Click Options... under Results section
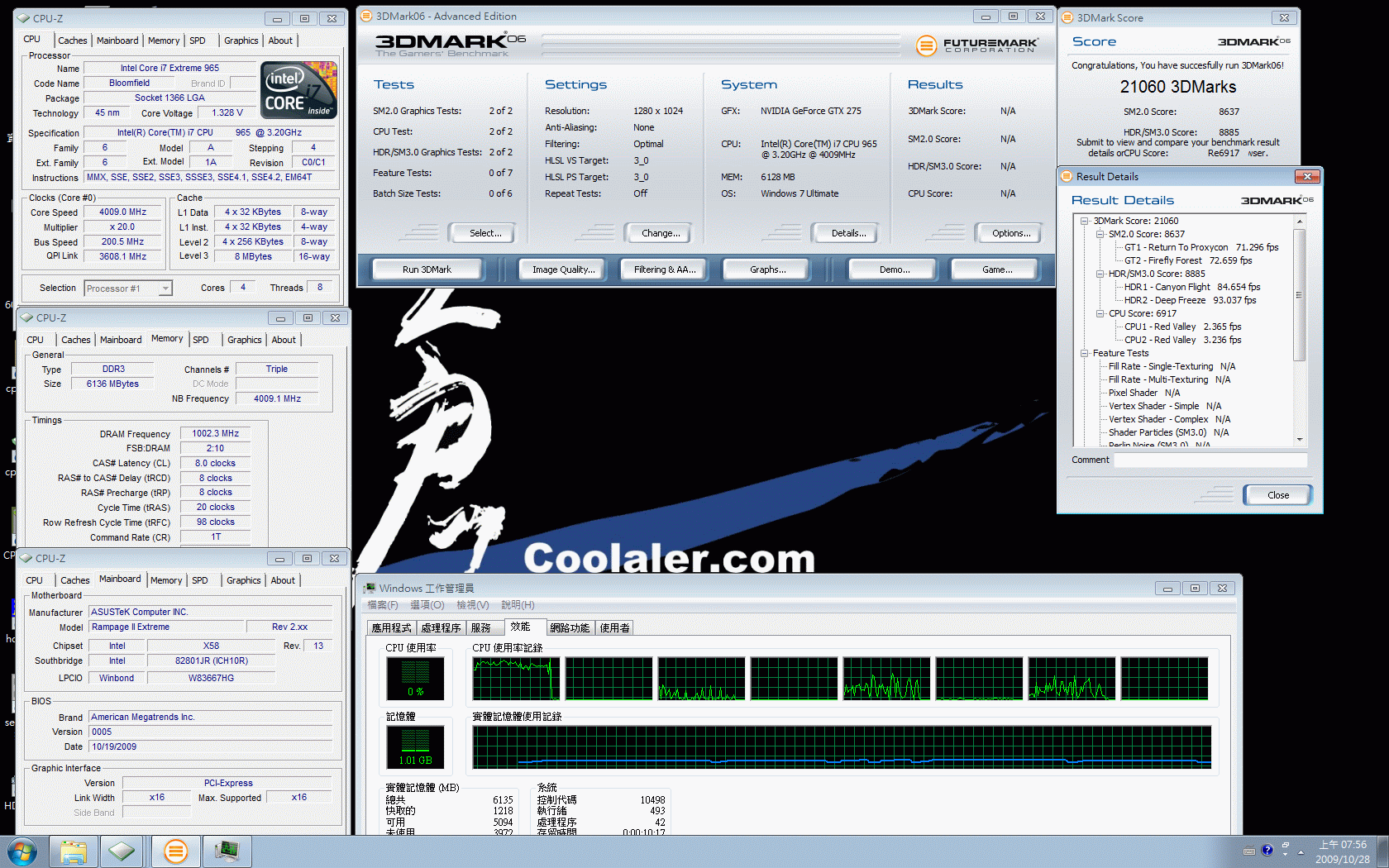The height and width of the screenshot is (868, 1389). (1011, 233)
